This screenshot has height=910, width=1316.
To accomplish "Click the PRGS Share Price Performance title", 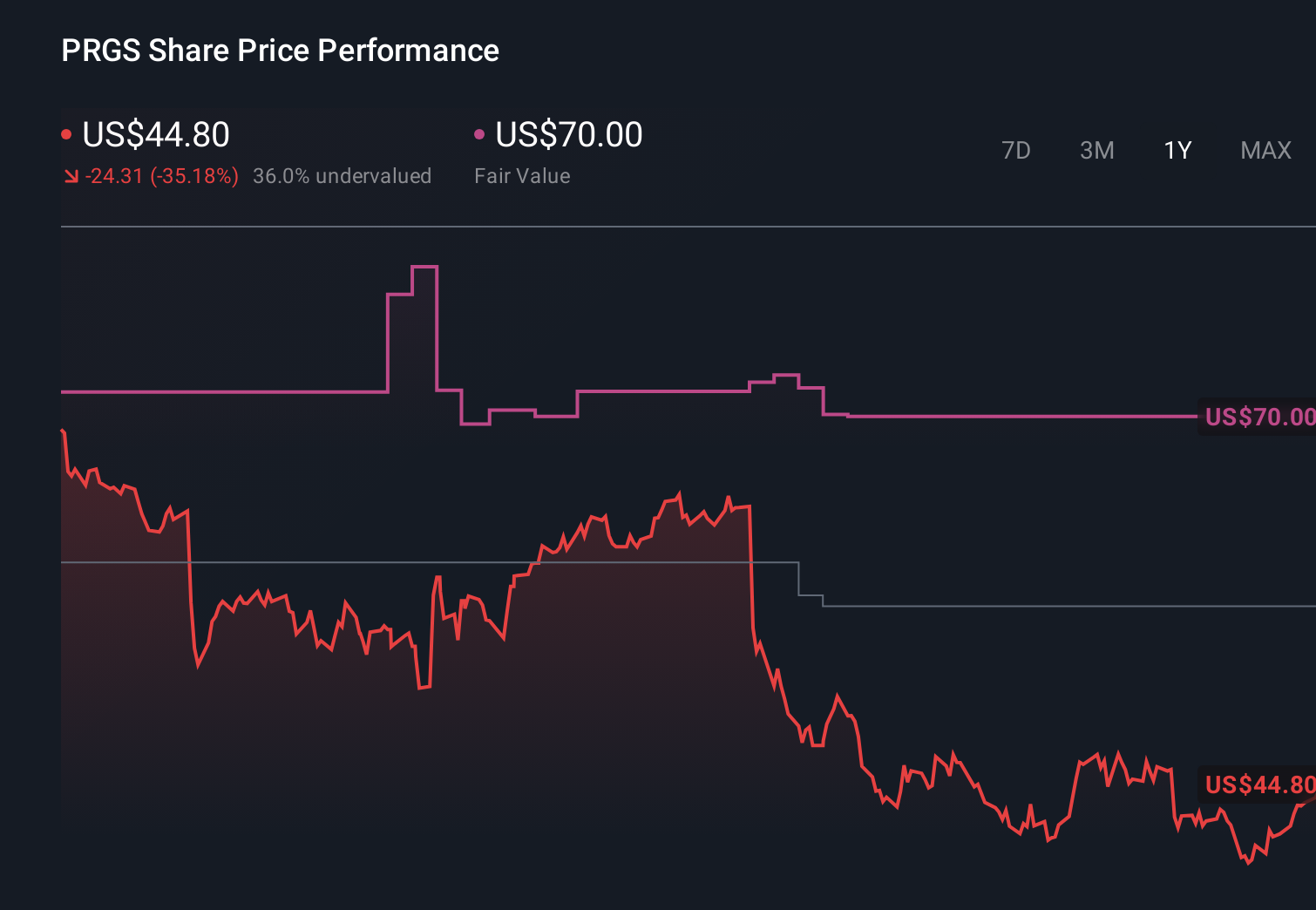I will coord(279,50).
